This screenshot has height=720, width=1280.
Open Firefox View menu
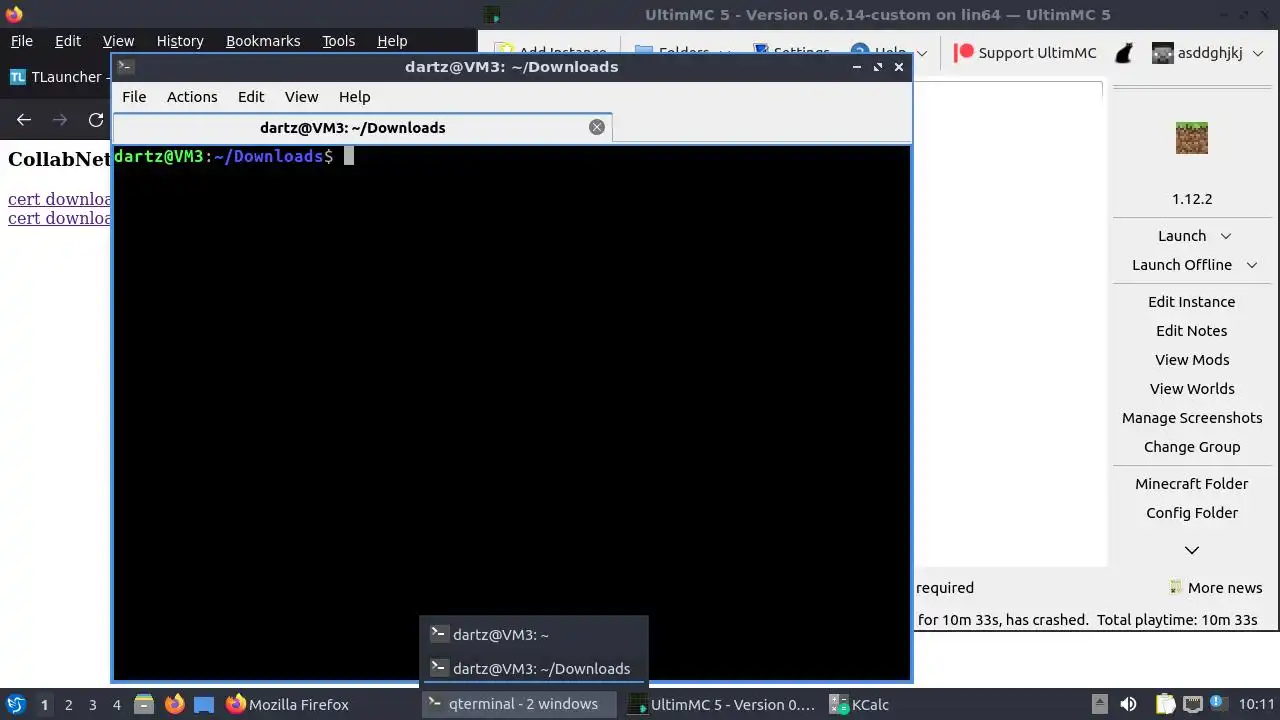tap(118, 41)
